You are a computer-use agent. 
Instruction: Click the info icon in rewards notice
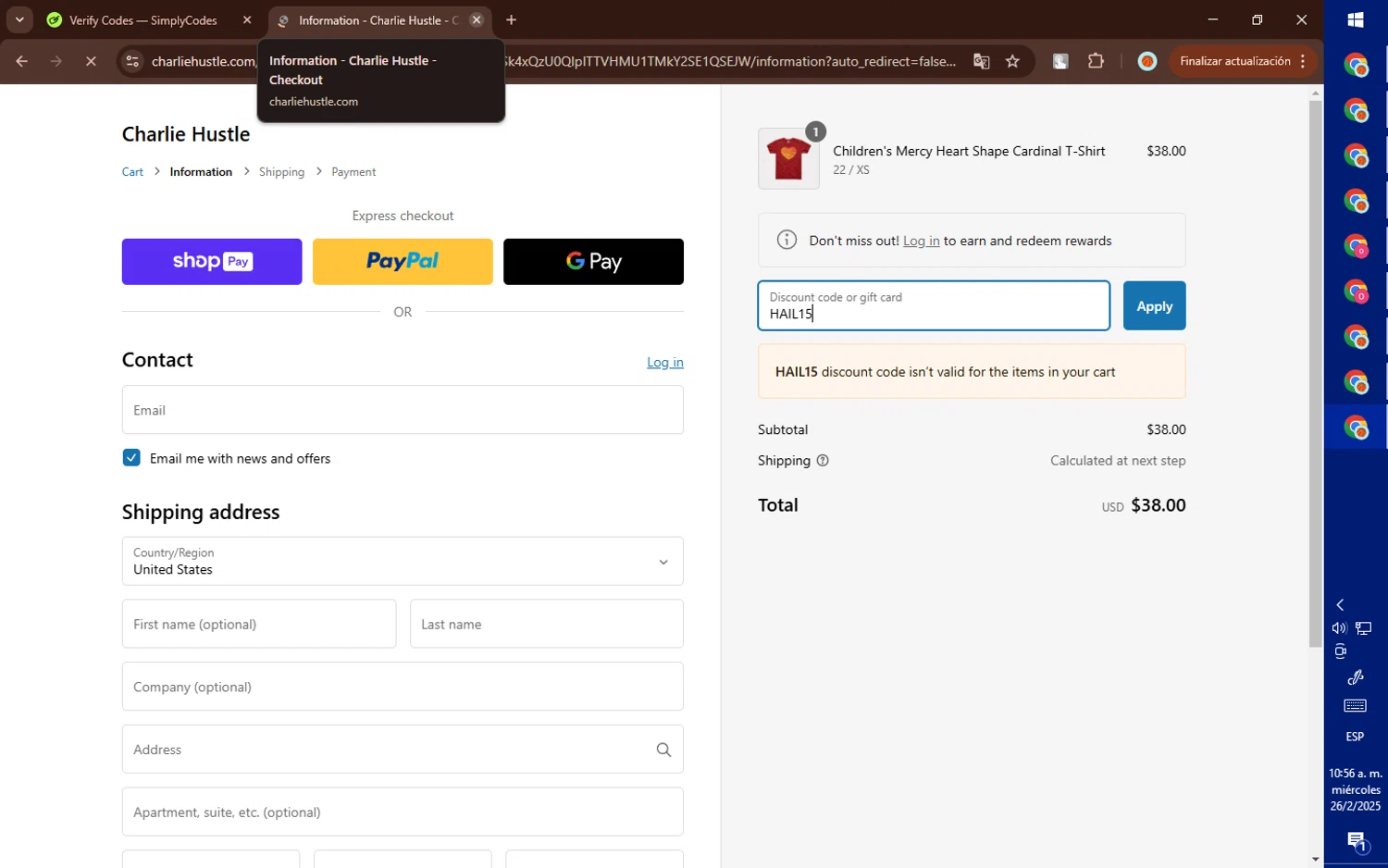click(787, 241)
